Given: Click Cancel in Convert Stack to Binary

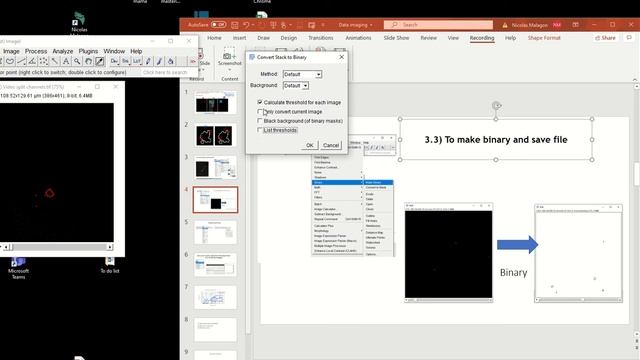Looking at the screenshot, I should (331, 145).
